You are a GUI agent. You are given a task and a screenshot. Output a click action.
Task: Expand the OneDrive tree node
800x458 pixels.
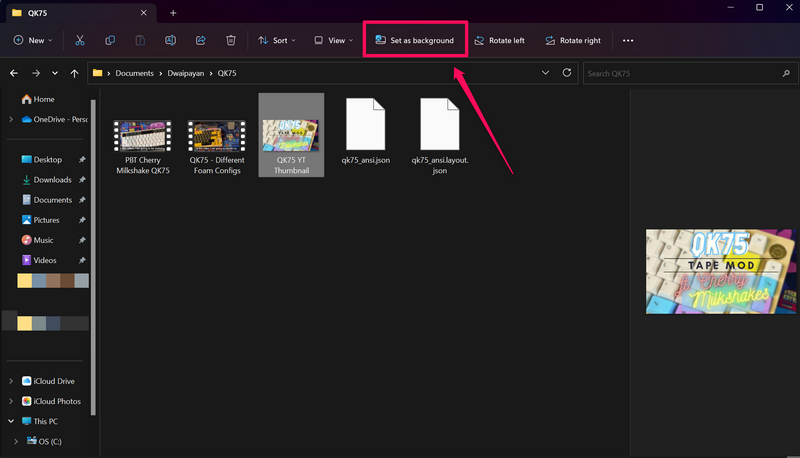pos(11,119)
